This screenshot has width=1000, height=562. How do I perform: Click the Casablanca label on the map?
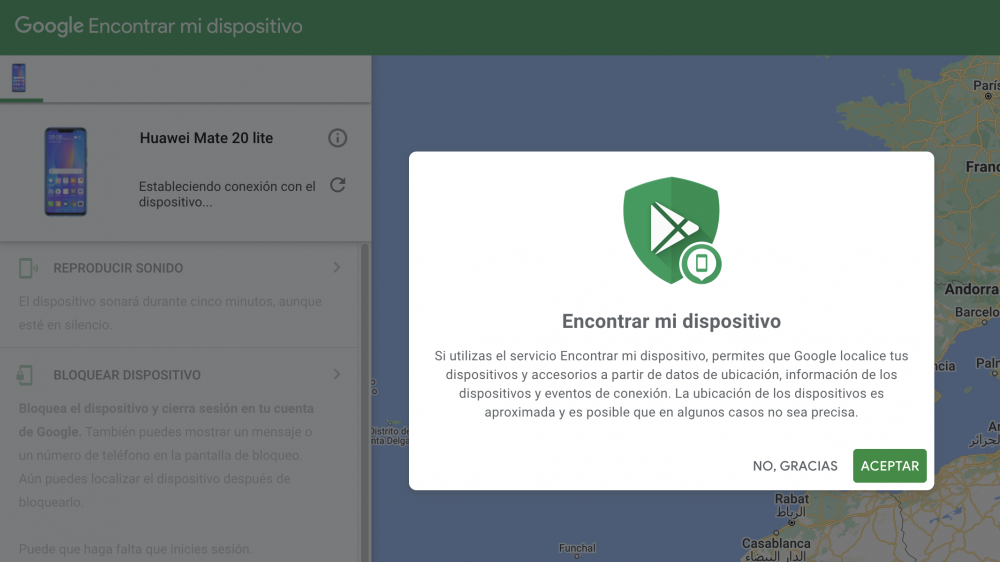coord(776,544)
